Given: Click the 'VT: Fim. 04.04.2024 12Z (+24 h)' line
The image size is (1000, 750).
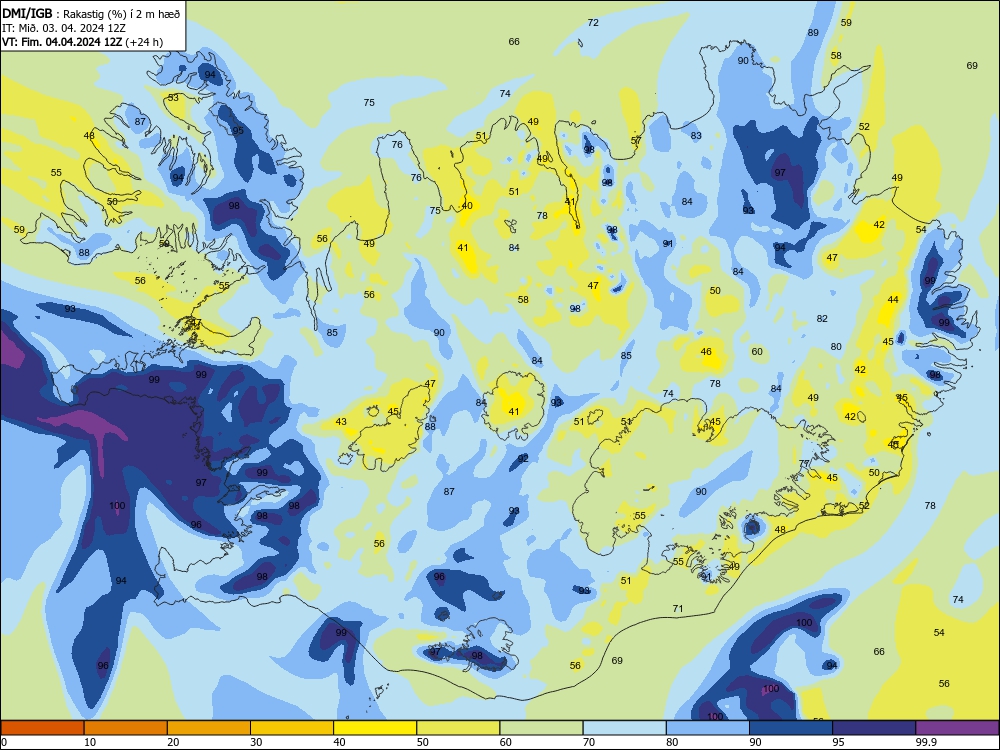Looking at the screenshot, I should coord(82,42).
